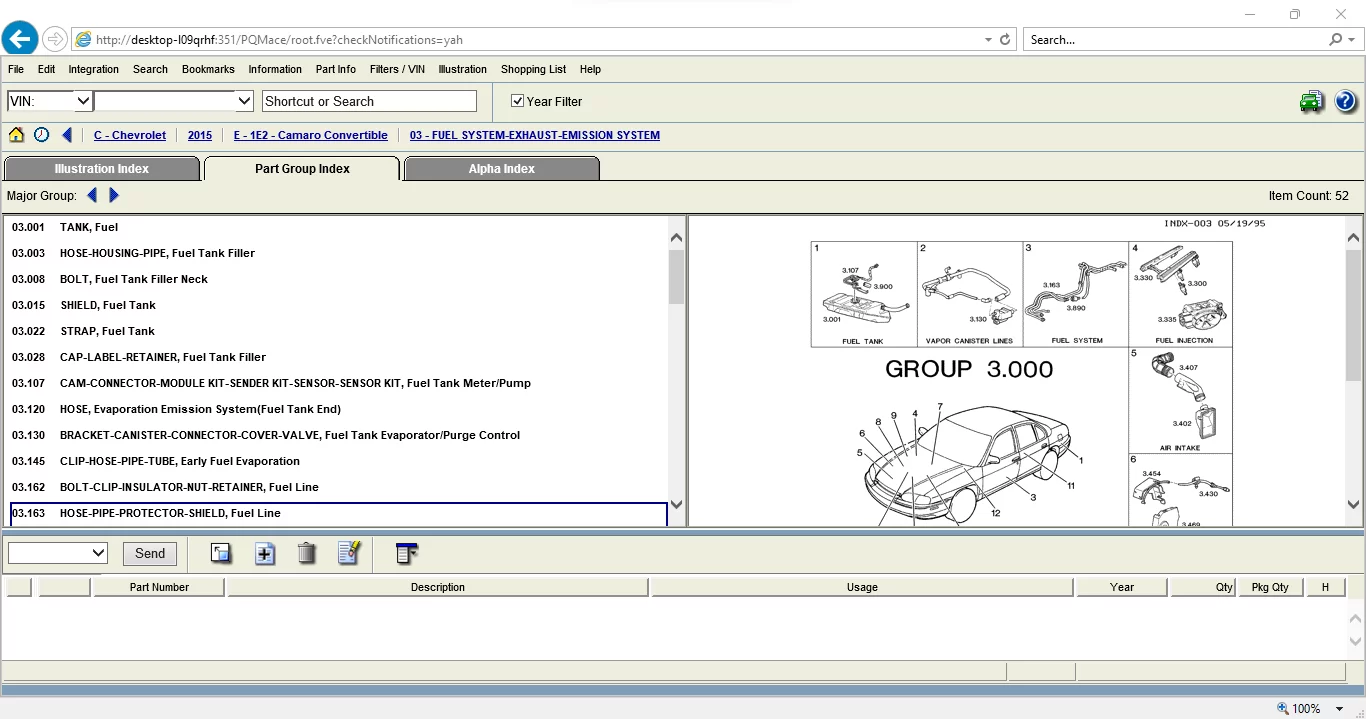Follow the C - Chevrolet breadcrumb link
This screenshot has height=719, width=1366.
tap(130, 135)
